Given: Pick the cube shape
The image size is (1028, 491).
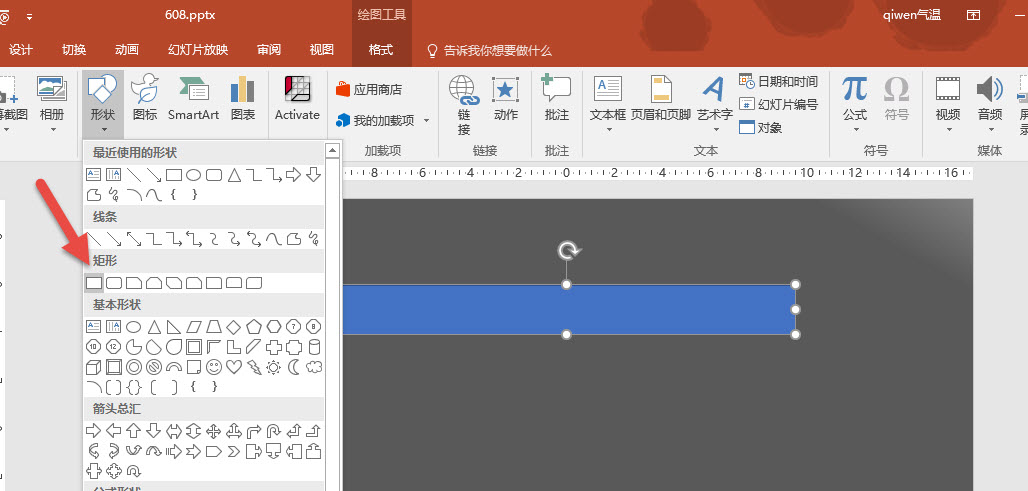Looking at the screenshot, I should [x=94, y=367].
